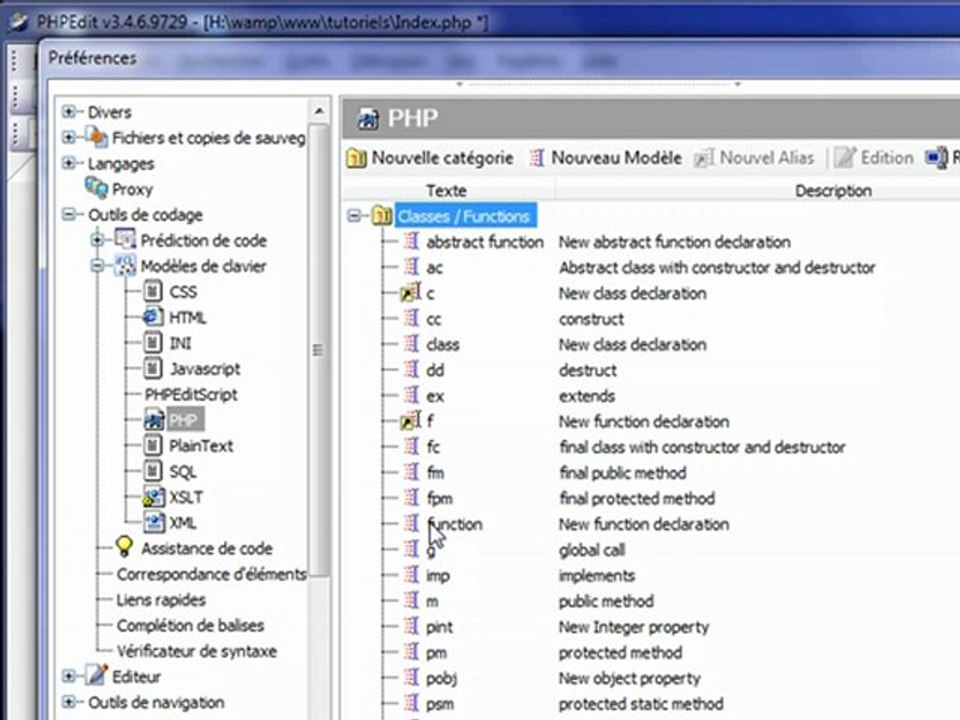Image resolution: width=960 pixels, height=720 pixels.
Task: Click the alias icon beside template c
Action: [x=410, y=293]
